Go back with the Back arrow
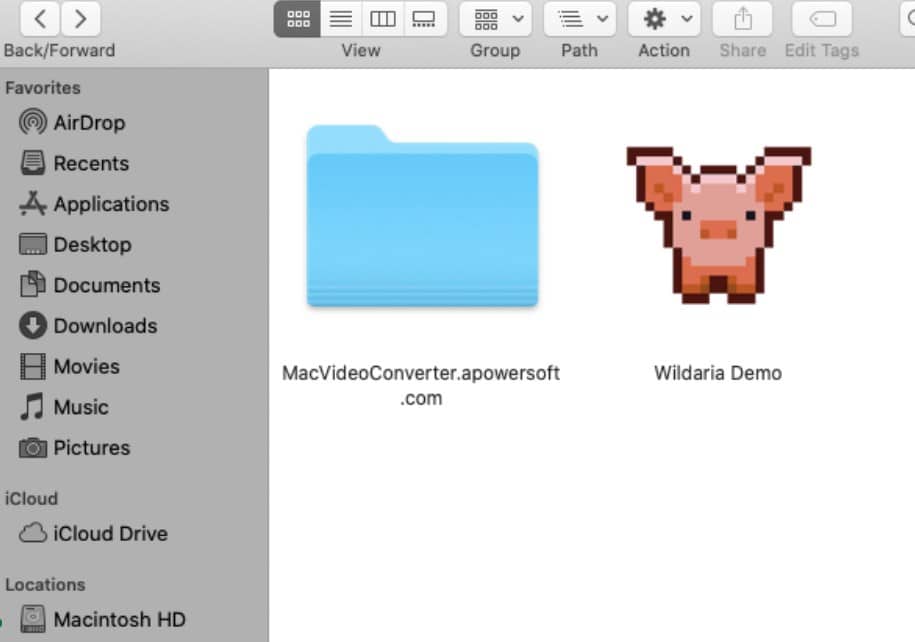915x642 pixels. [x=40, y=19]
